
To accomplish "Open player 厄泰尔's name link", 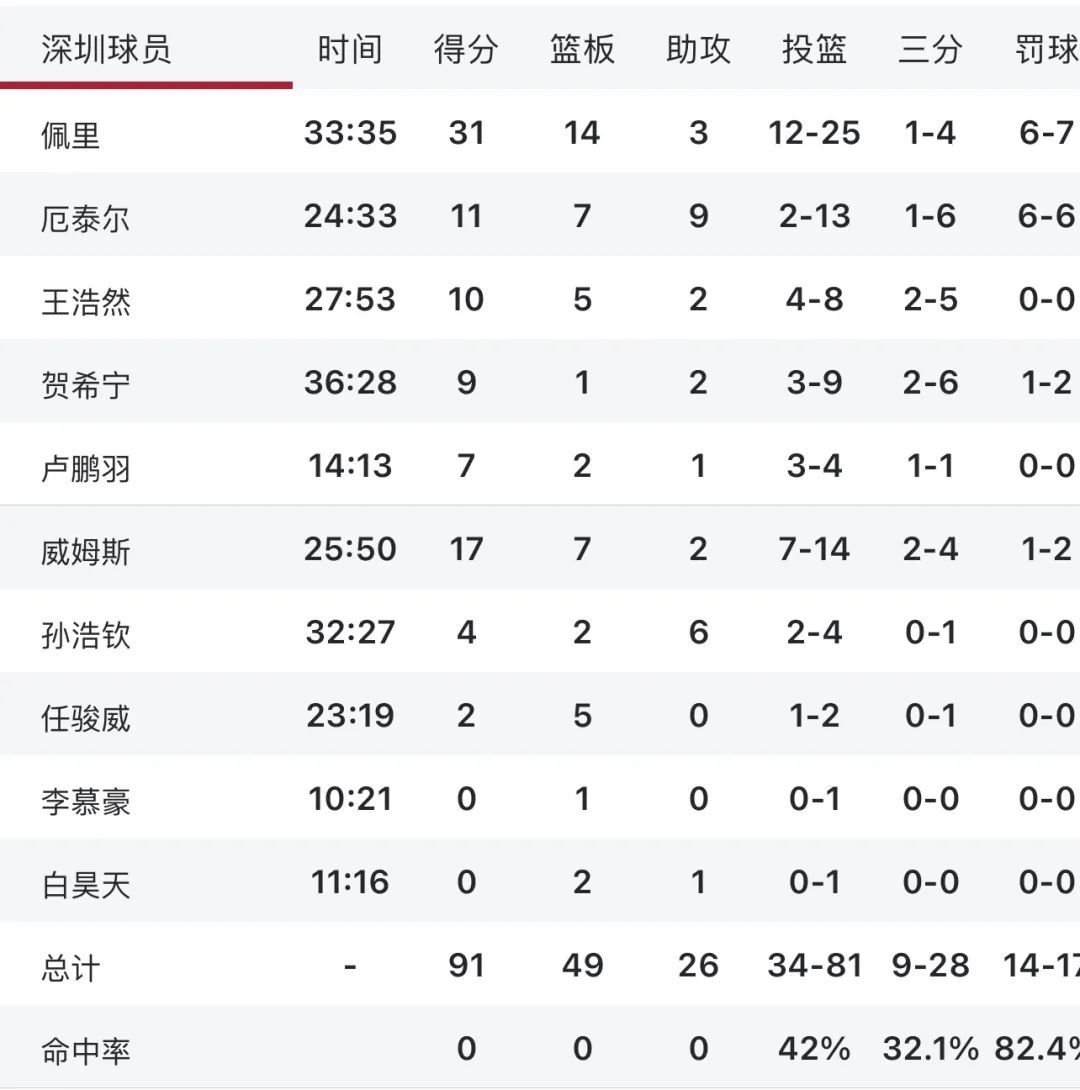I will click(x=86, y=217).
